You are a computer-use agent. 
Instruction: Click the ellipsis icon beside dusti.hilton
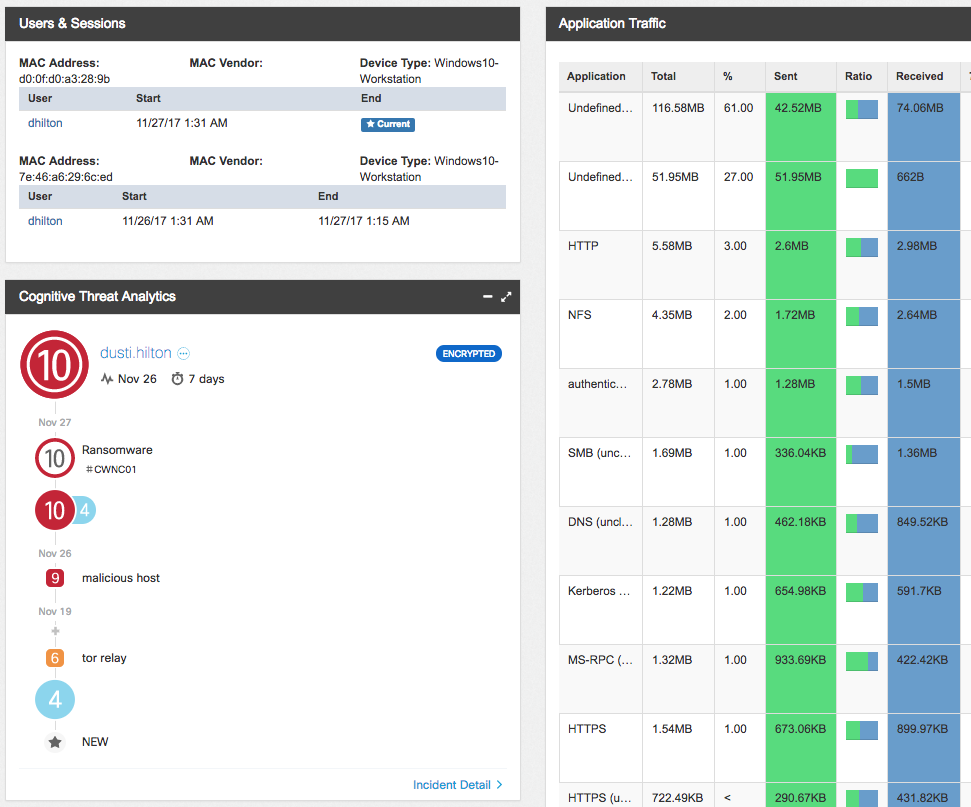[x=184, y=354]
